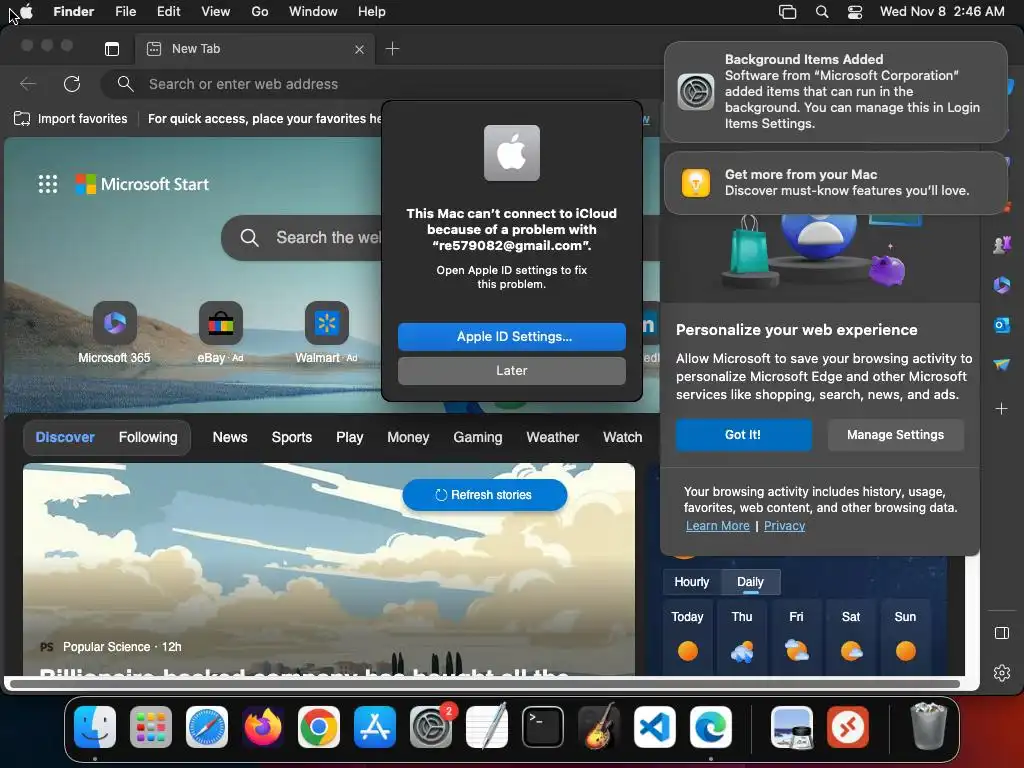Click Refresh stories button
1024x768 pixels.
(485, 495)
